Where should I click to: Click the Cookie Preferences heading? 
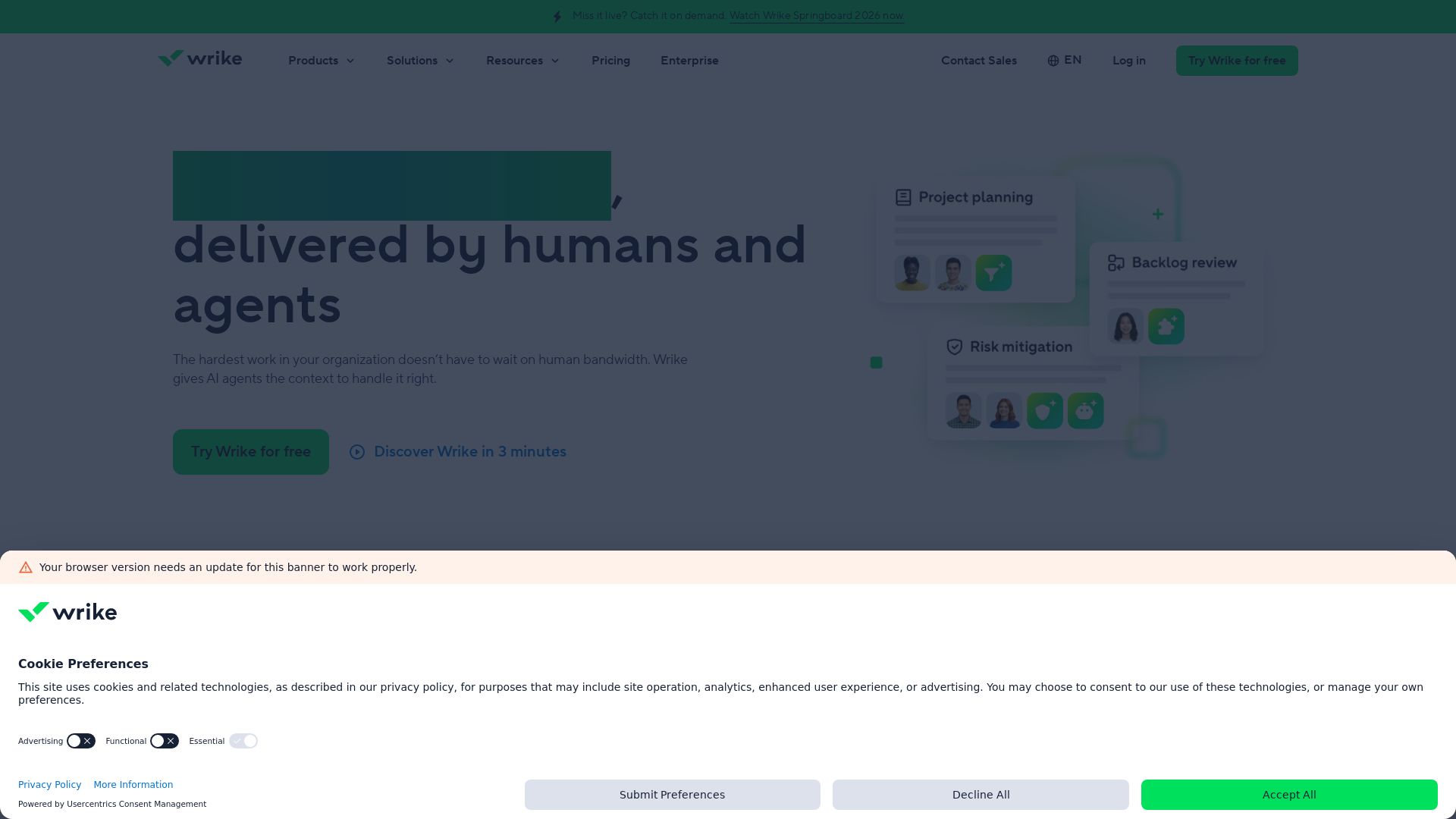point(83,664)
